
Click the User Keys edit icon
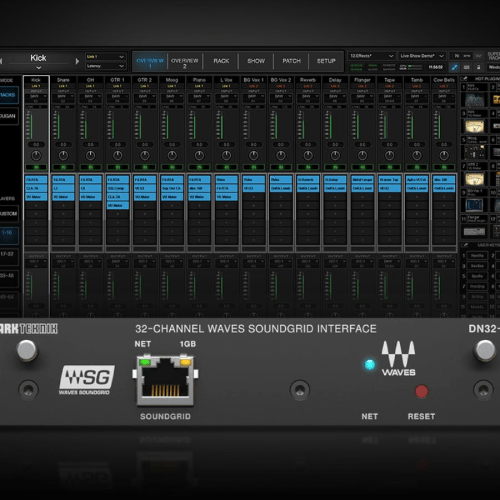(x=464, y=245)
